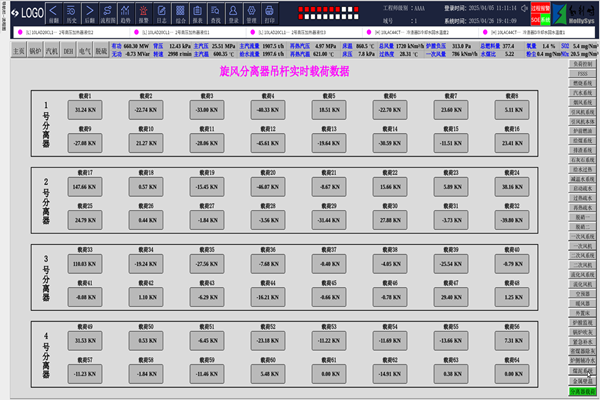Switch to the DEH tab
Image resolution: width=600 pixels, height=400 pixels.
69,49
